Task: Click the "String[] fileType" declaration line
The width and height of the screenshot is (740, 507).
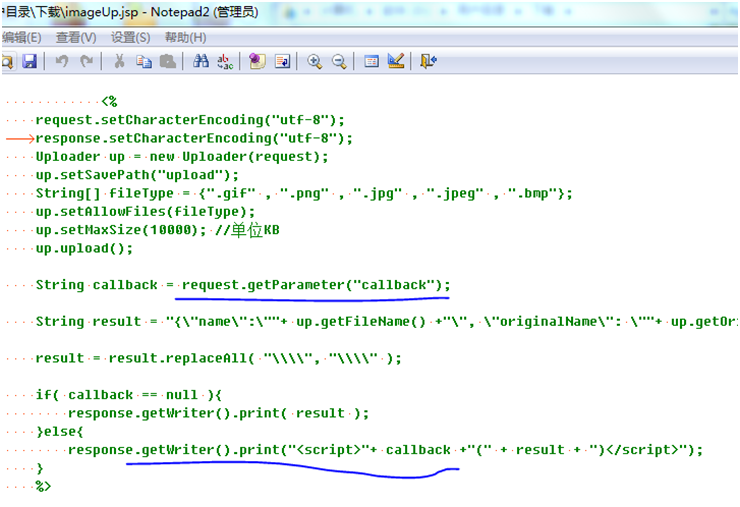Action: click(304, 194)
